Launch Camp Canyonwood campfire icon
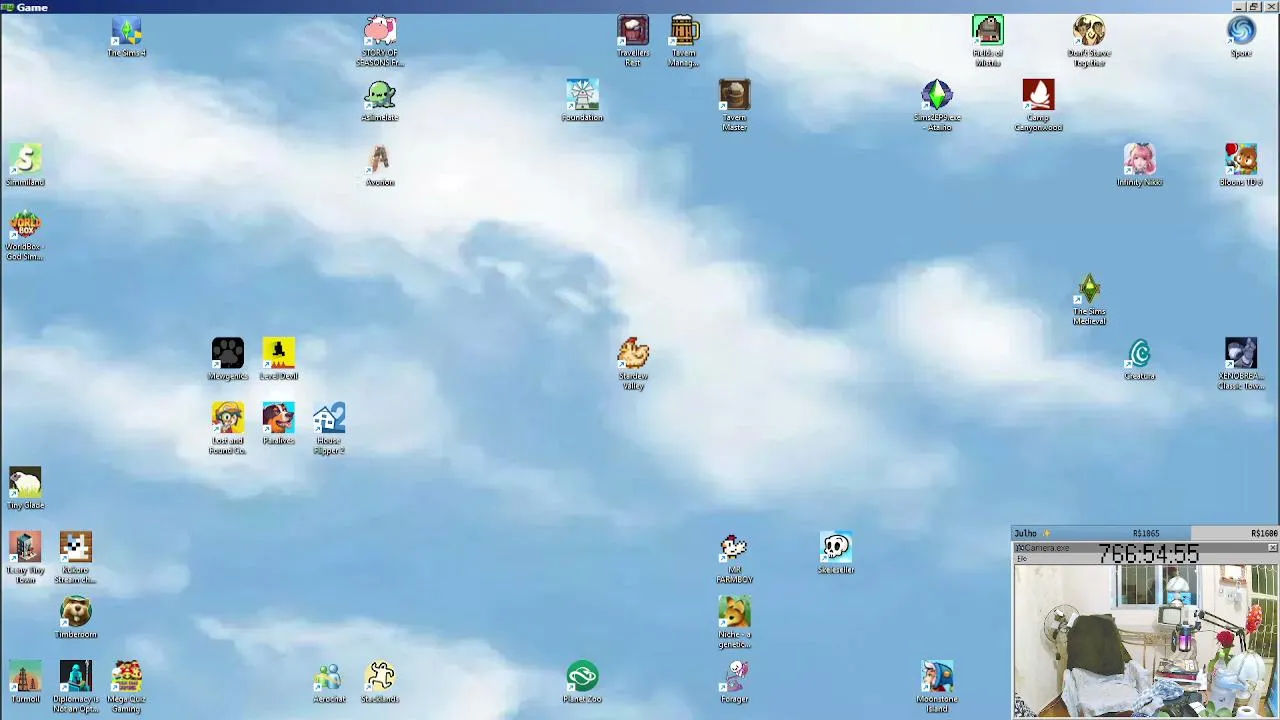Image resolution: width=1280 pixels, height=720 pixels. [x=1038, y=96]
